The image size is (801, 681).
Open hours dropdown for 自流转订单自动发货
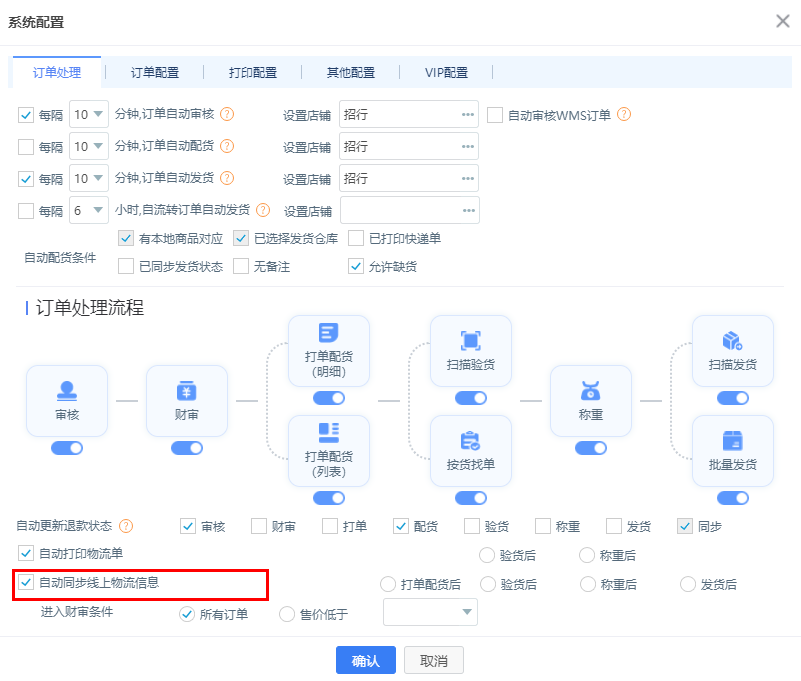(89, 210)
